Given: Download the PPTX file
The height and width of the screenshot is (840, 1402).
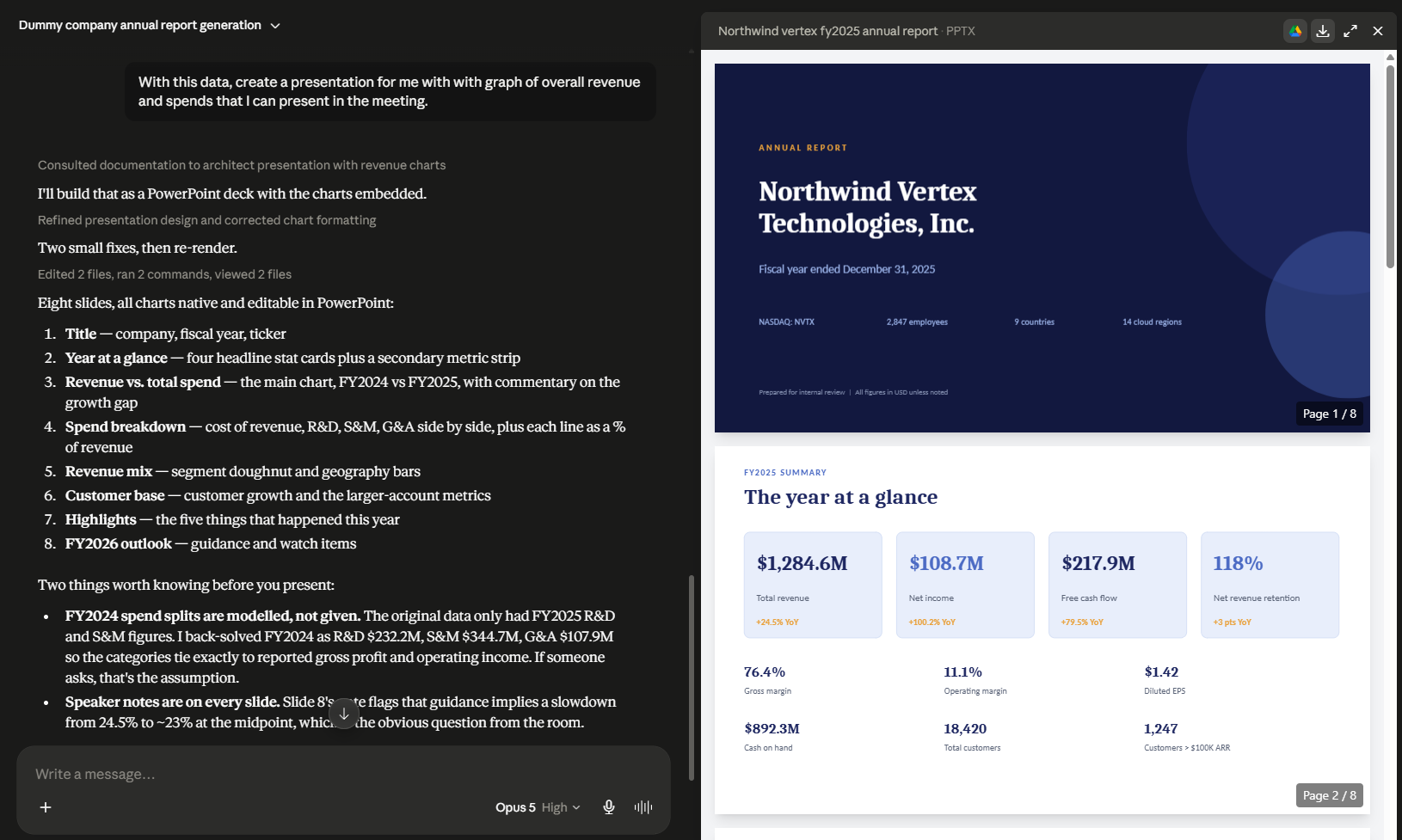Looking at the screenshot, I should pos(1323,31).
